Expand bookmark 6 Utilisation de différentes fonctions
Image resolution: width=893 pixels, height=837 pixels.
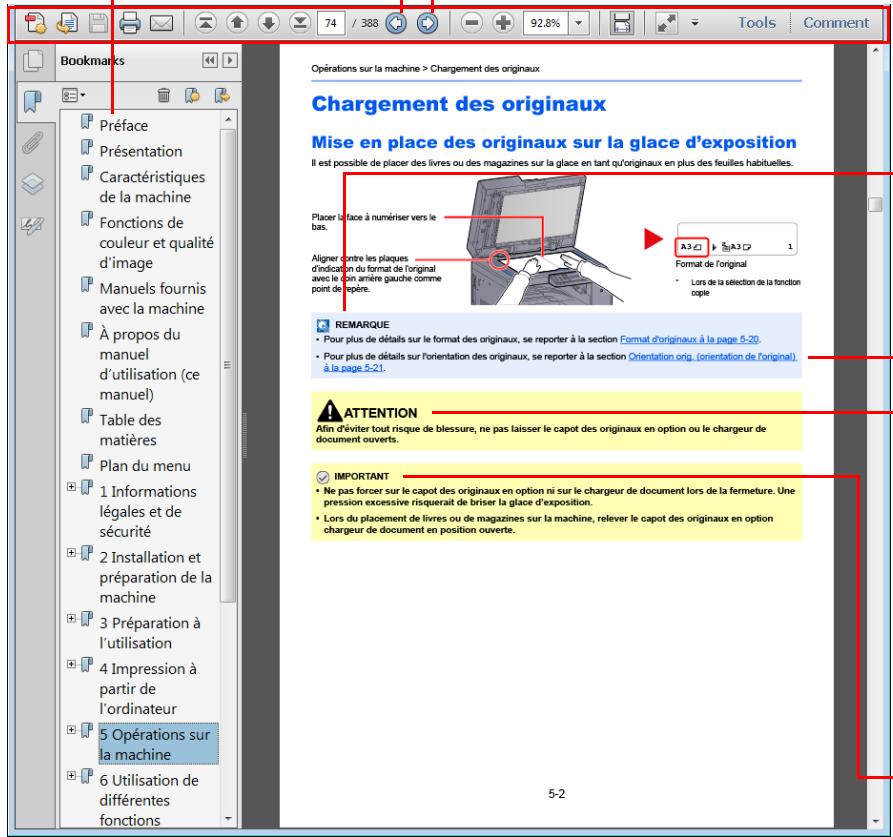[71, 776]
